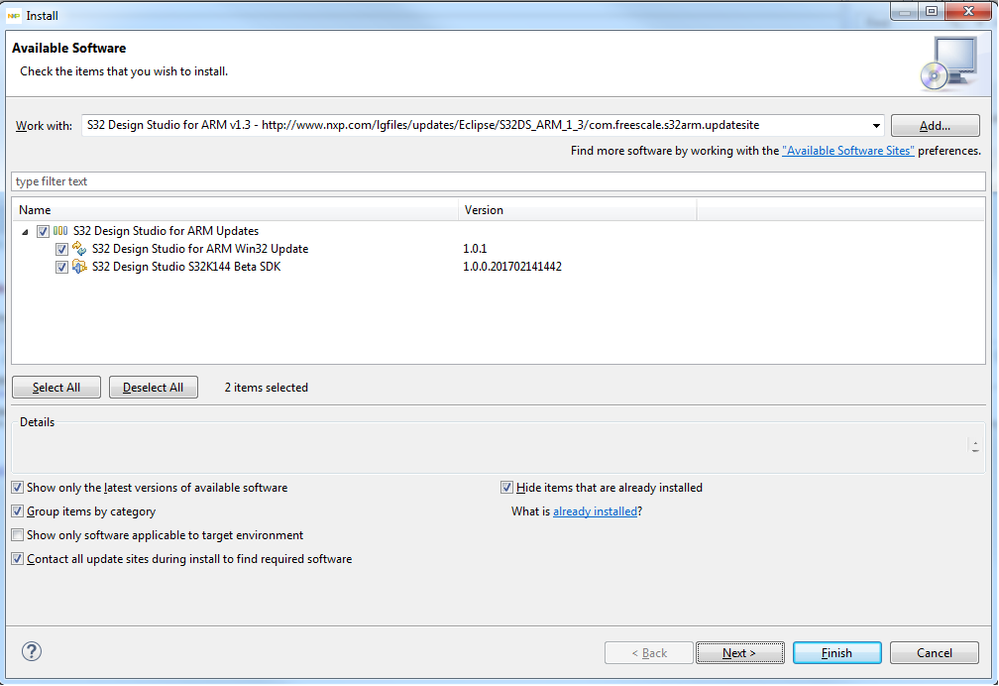Screen dimensions: 999x686
Task: Toggle Show only the latest versions checkbox
Action: (18, 487)
